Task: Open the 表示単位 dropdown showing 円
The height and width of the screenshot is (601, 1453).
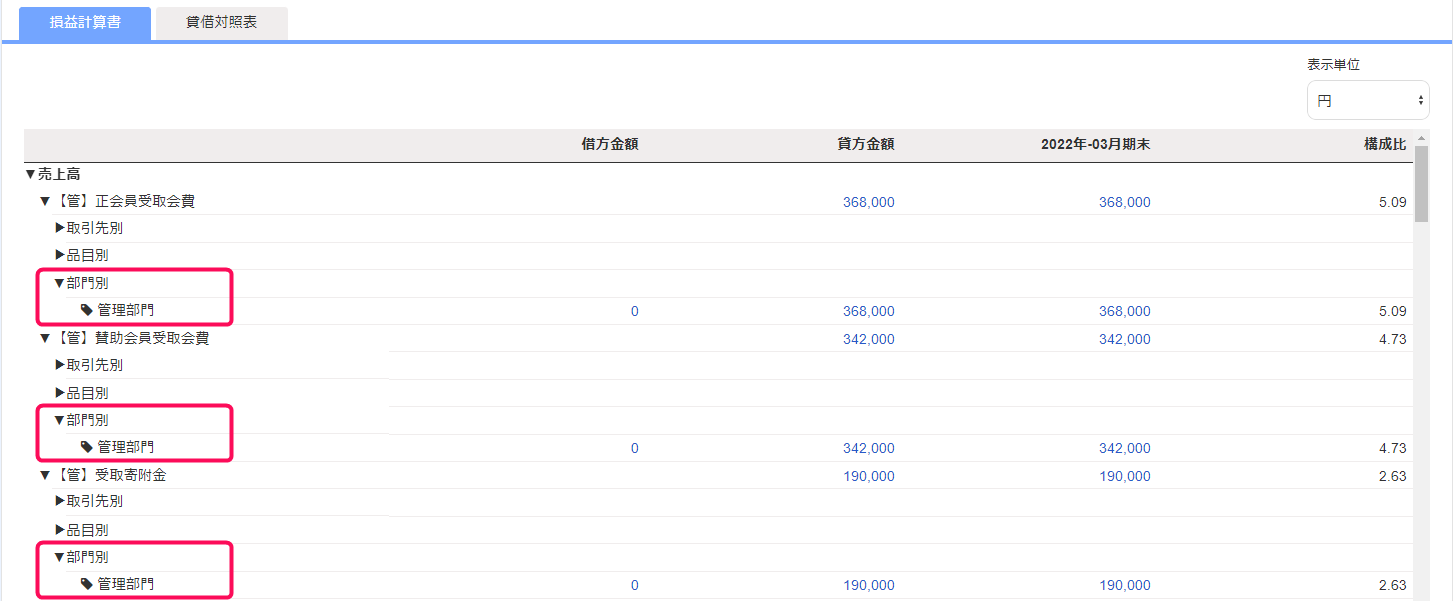Action: pos(1368,100)
